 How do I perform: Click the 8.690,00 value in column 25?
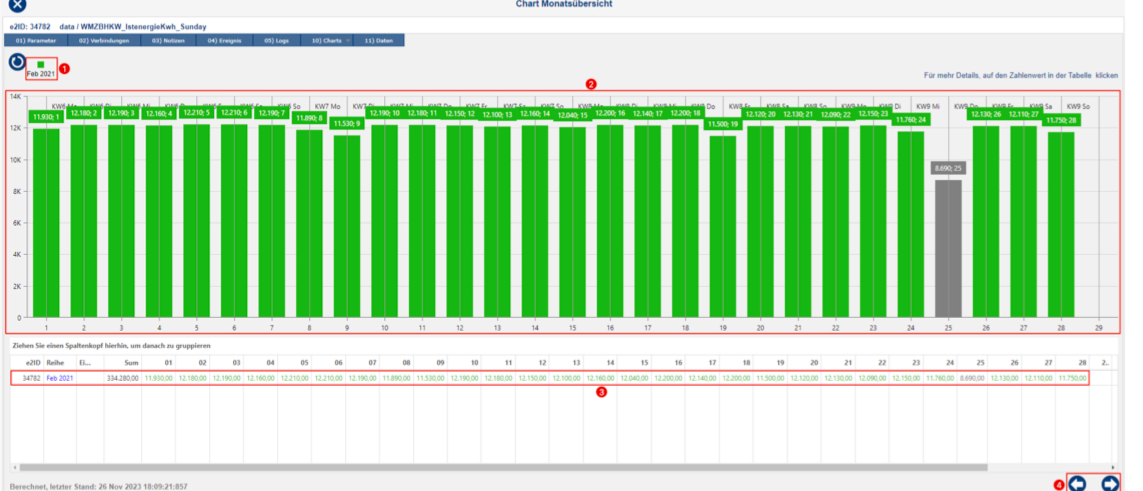(943, 378)
